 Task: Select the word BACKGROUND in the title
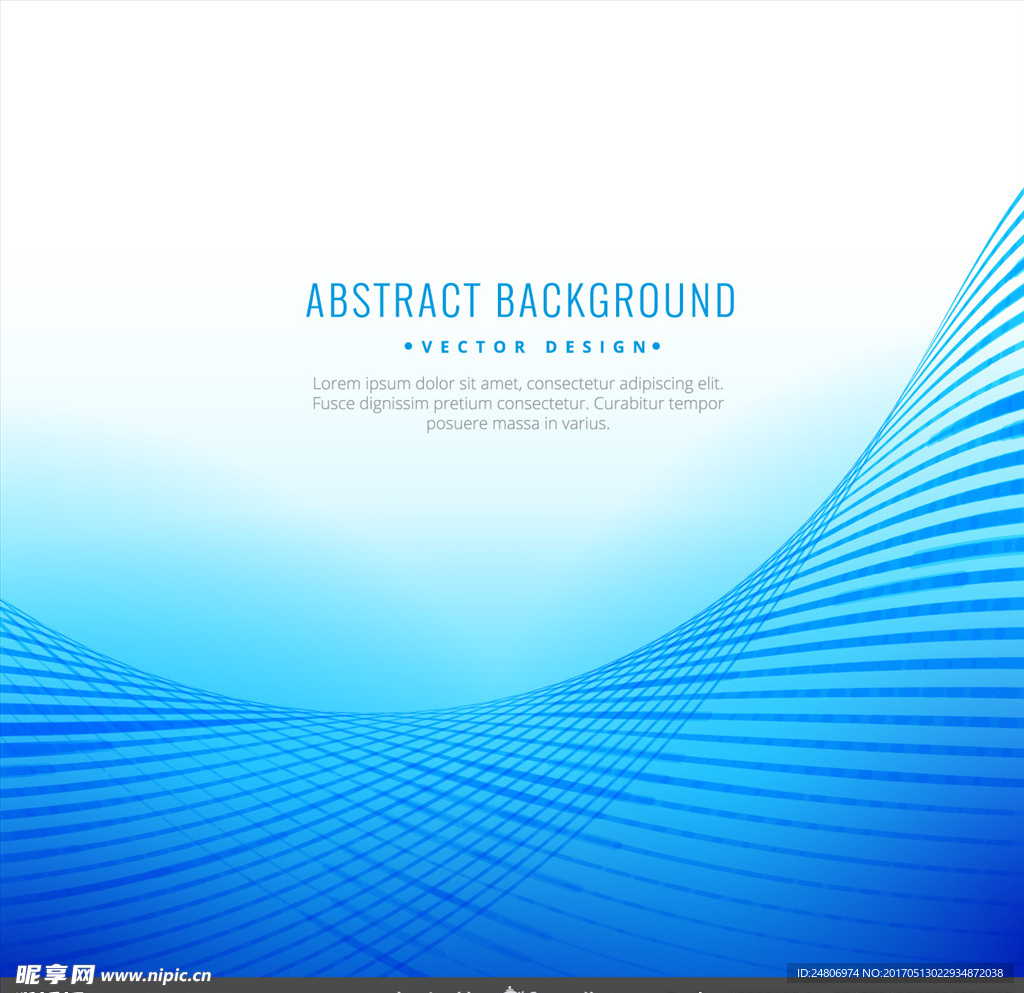pyautogui.click(x=615, y=301)
